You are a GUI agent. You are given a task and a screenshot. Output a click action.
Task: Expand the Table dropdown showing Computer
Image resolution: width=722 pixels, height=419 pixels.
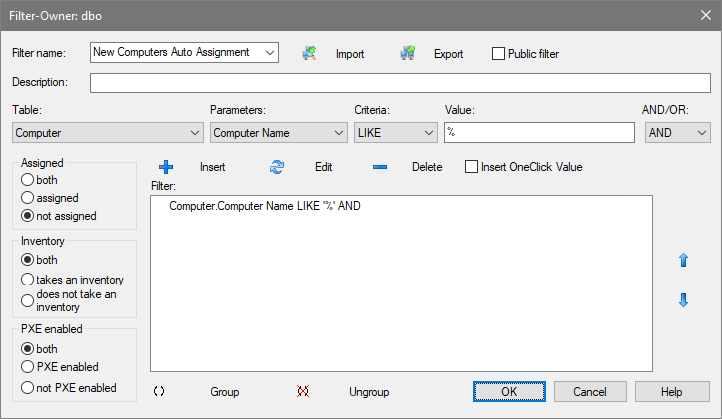(195, 133)
